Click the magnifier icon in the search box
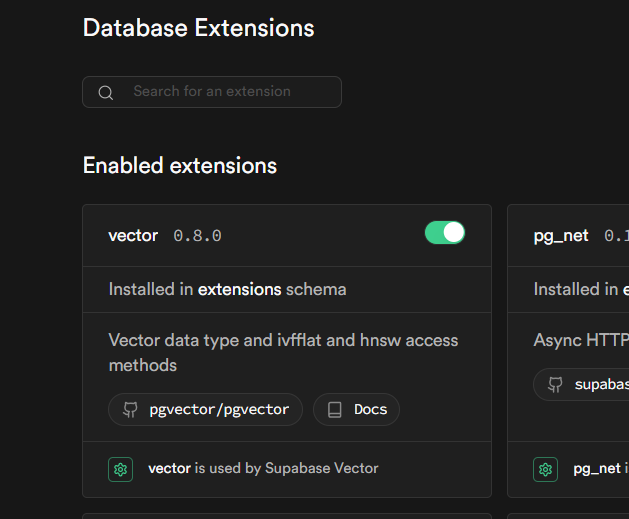This screenshot has width=629, height=519. (x=105, y=92)
